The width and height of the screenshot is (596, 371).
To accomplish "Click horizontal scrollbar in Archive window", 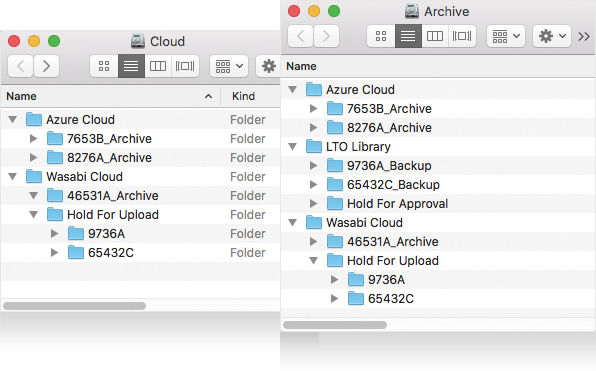I will (x=335, y=325).
